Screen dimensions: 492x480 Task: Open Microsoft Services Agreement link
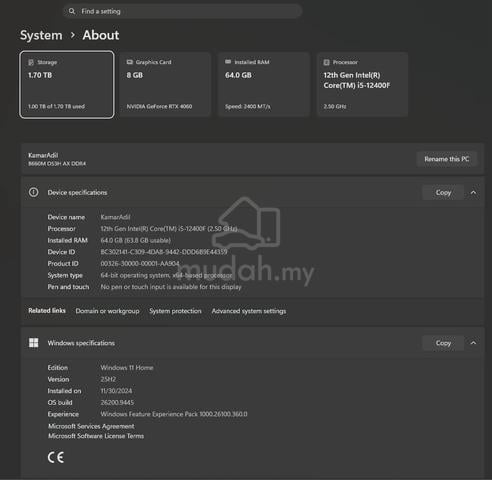coord(91,426)
